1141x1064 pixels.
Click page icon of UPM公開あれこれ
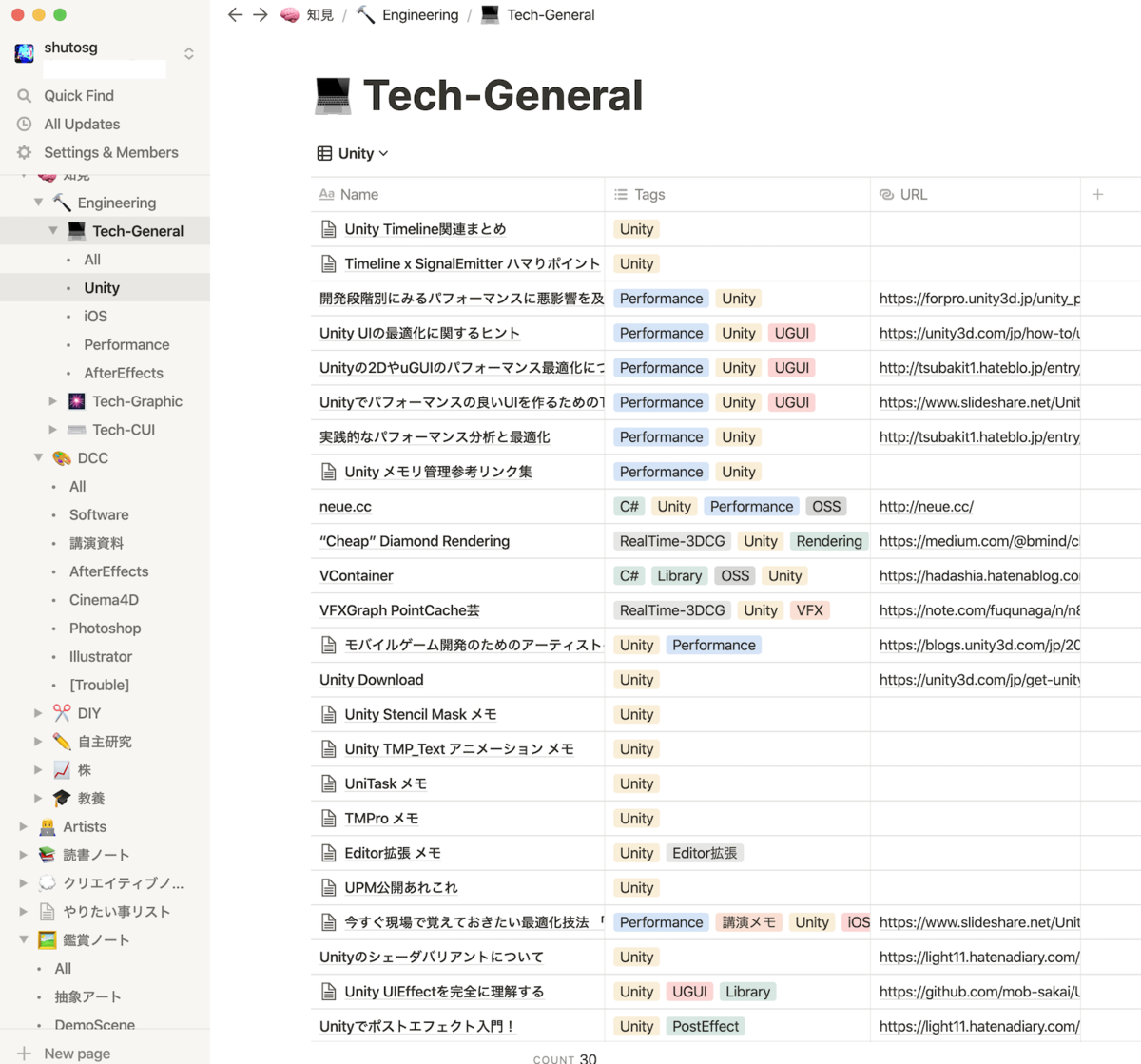click(x=329, y=888)
